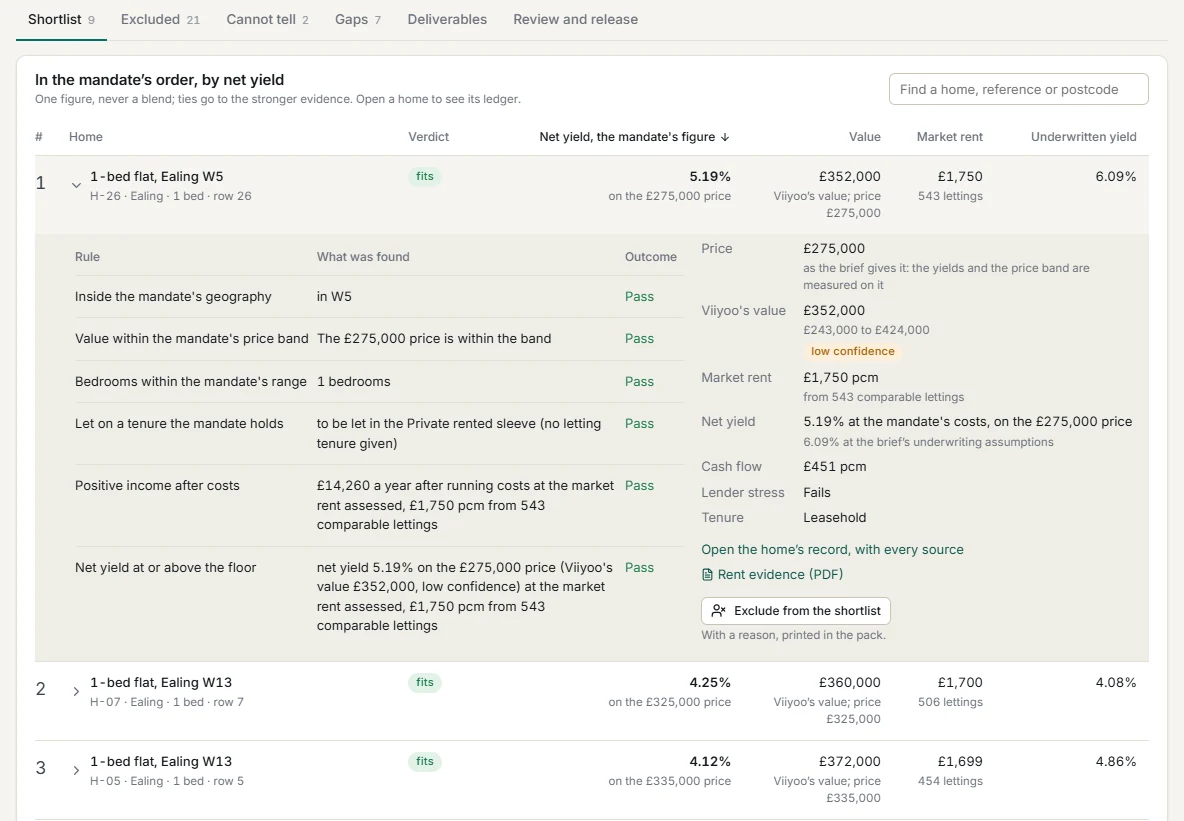Go to the Review and release tab
This screenshot has height=821, width=1184.
click(575, 20)
